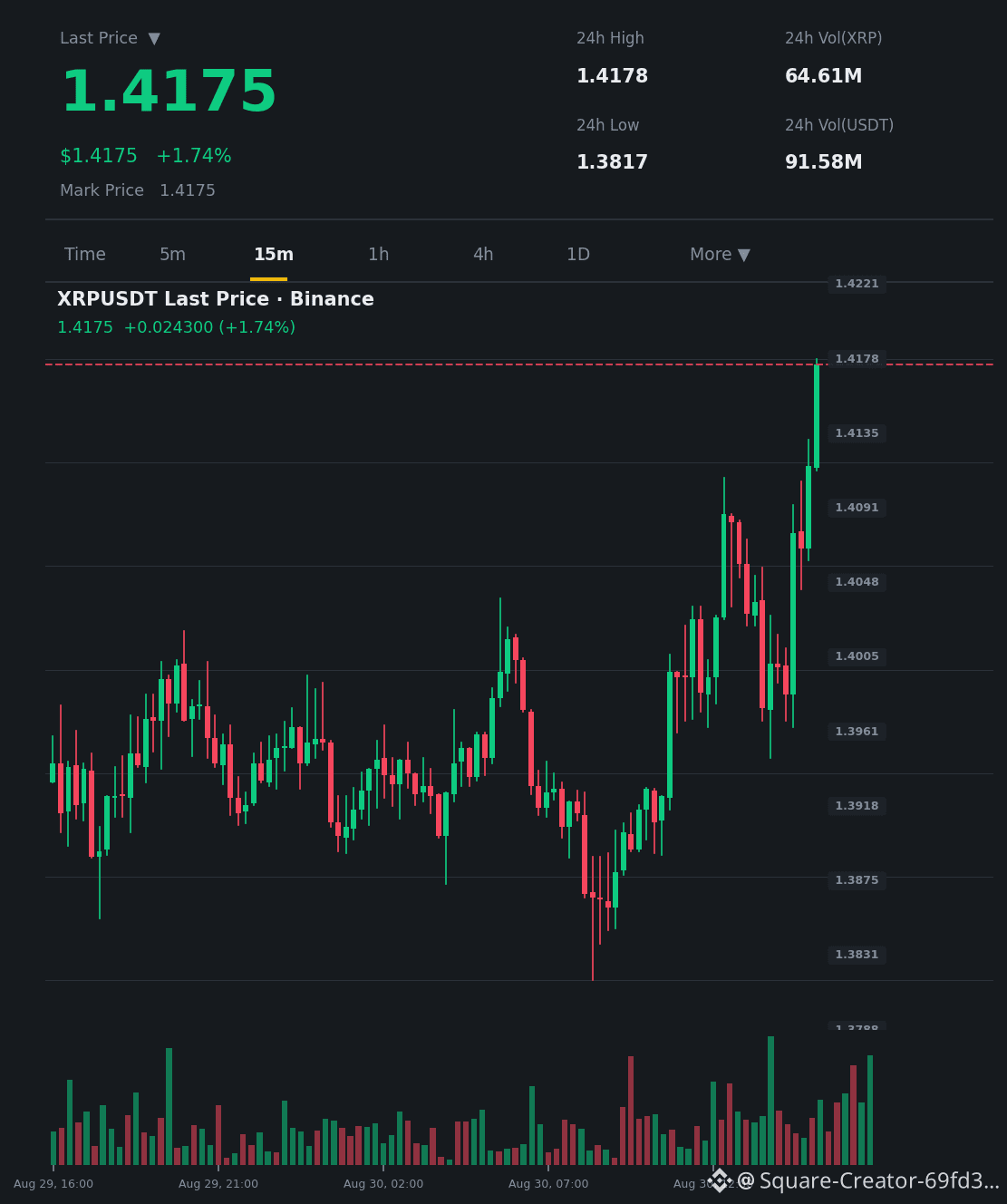Expand the More timeframe dropdown
The width and height of the screenshot is (1007, 1204).
[720, 255]
